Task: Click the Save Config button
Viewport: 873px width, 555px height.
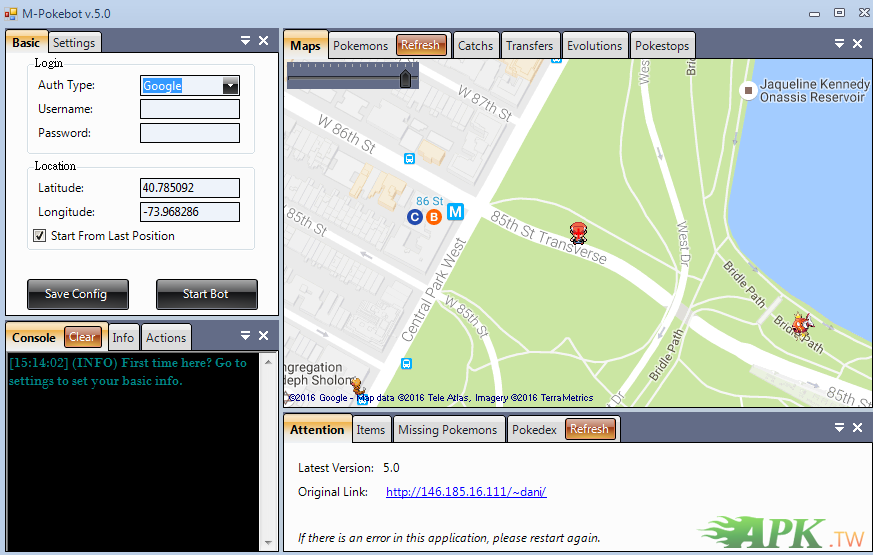Action: coord(77,294)
